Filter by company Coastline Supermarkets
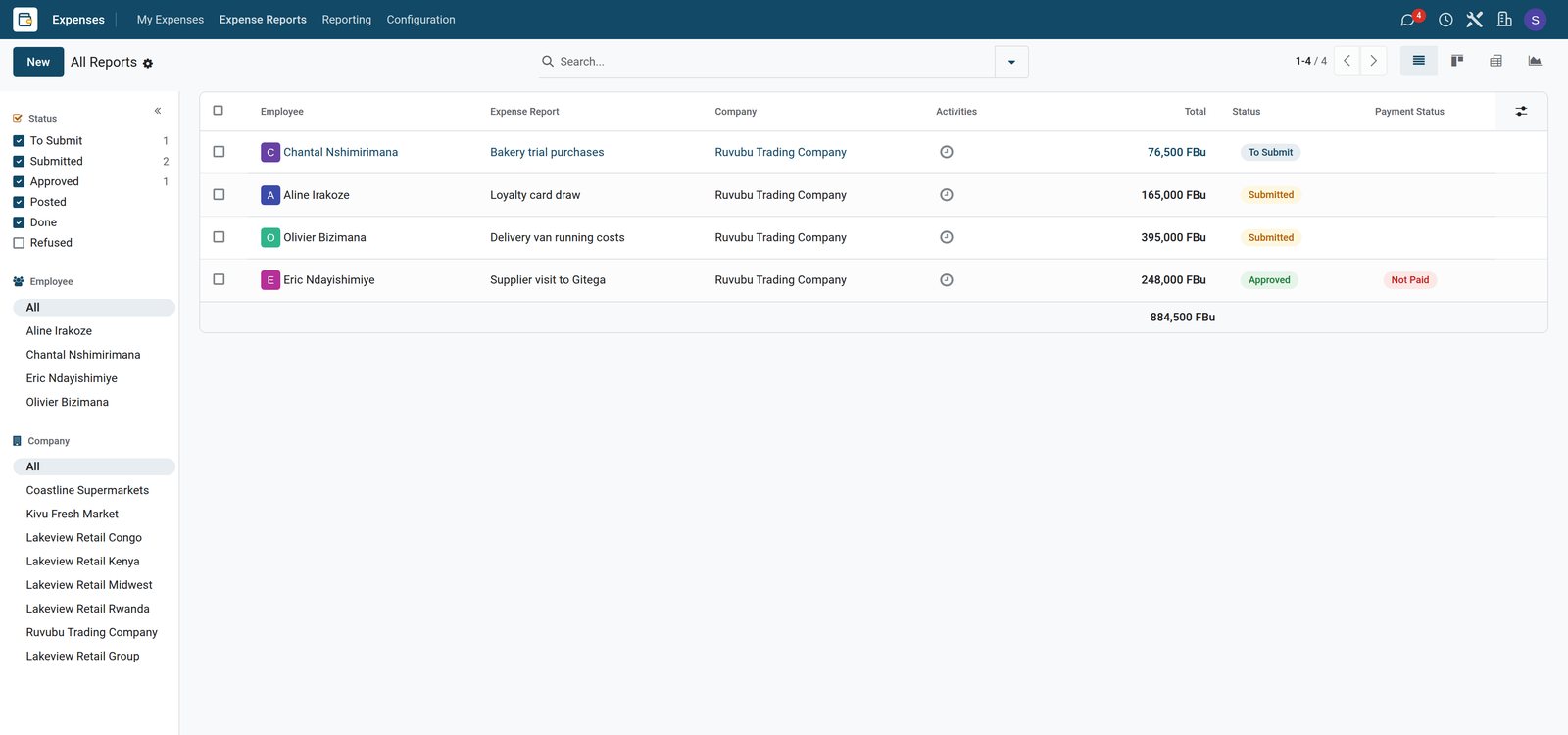1568x735 pixels. (x=87, y=490)
